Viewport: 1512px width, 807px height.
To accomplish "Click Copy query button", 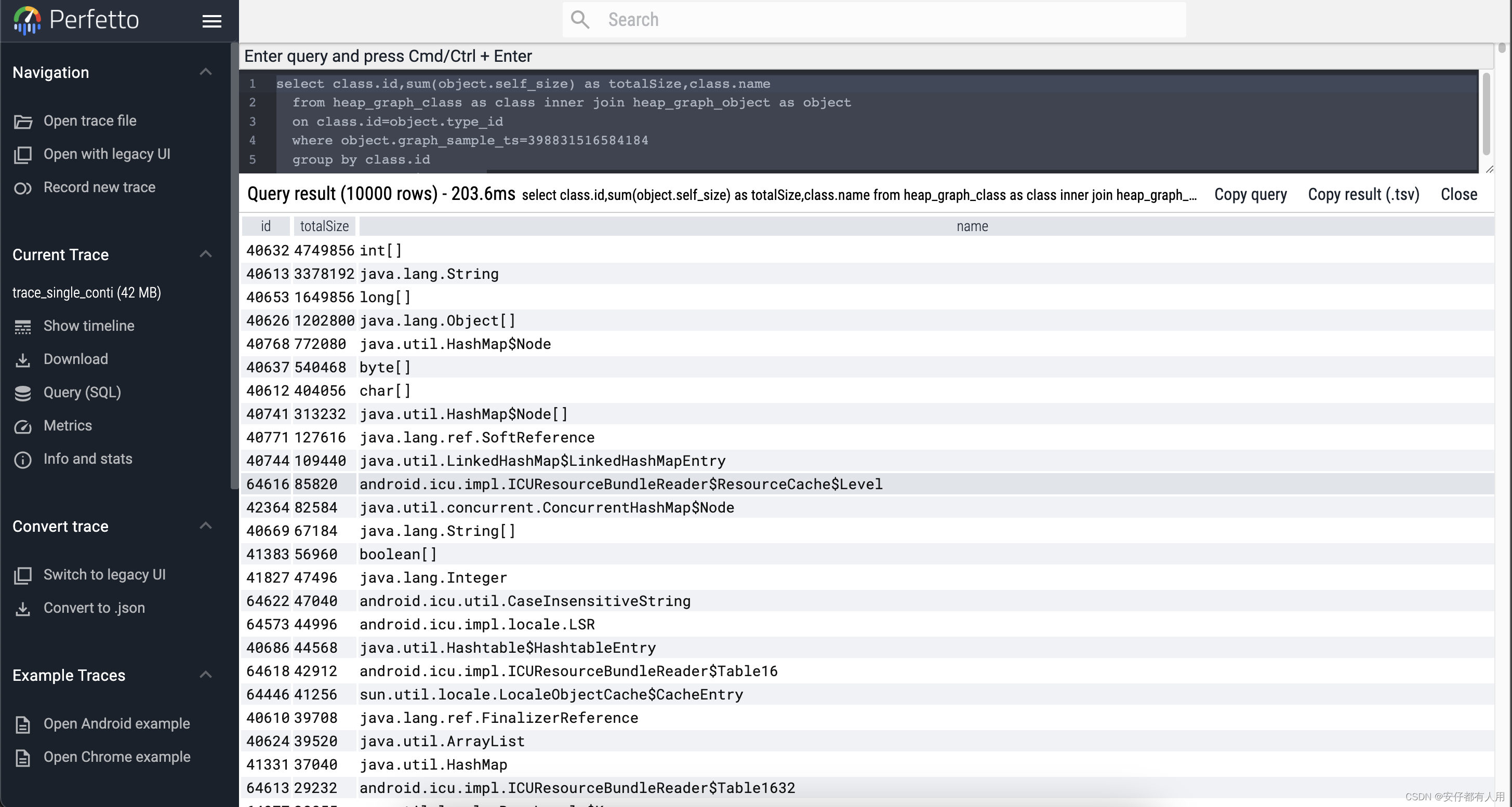I will point(1250,194).
